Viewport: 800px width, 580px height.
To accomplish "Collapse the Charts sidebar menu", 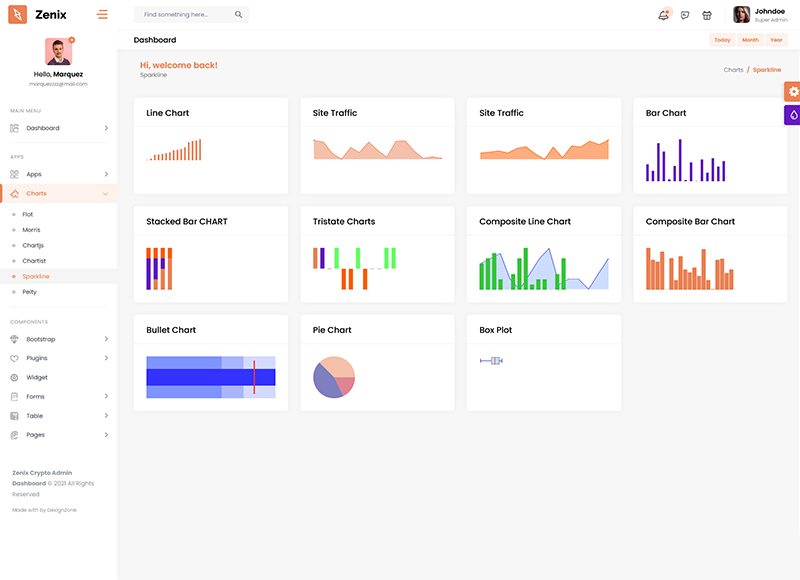I will coord(58,193).
